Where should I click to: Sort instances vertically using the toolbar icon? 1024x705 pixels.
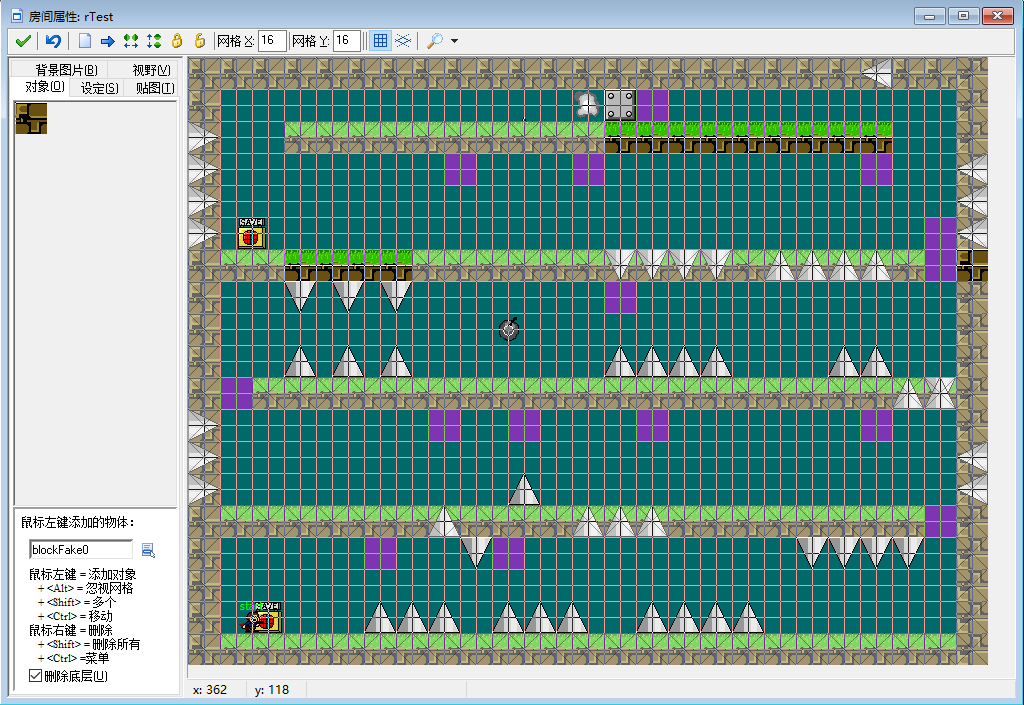point(154,41)
